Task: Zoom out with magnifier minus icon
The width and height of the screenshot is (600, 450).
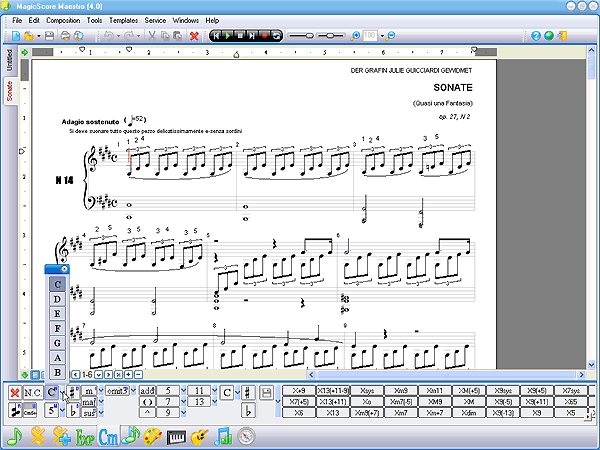Action: tap(390, 36)
